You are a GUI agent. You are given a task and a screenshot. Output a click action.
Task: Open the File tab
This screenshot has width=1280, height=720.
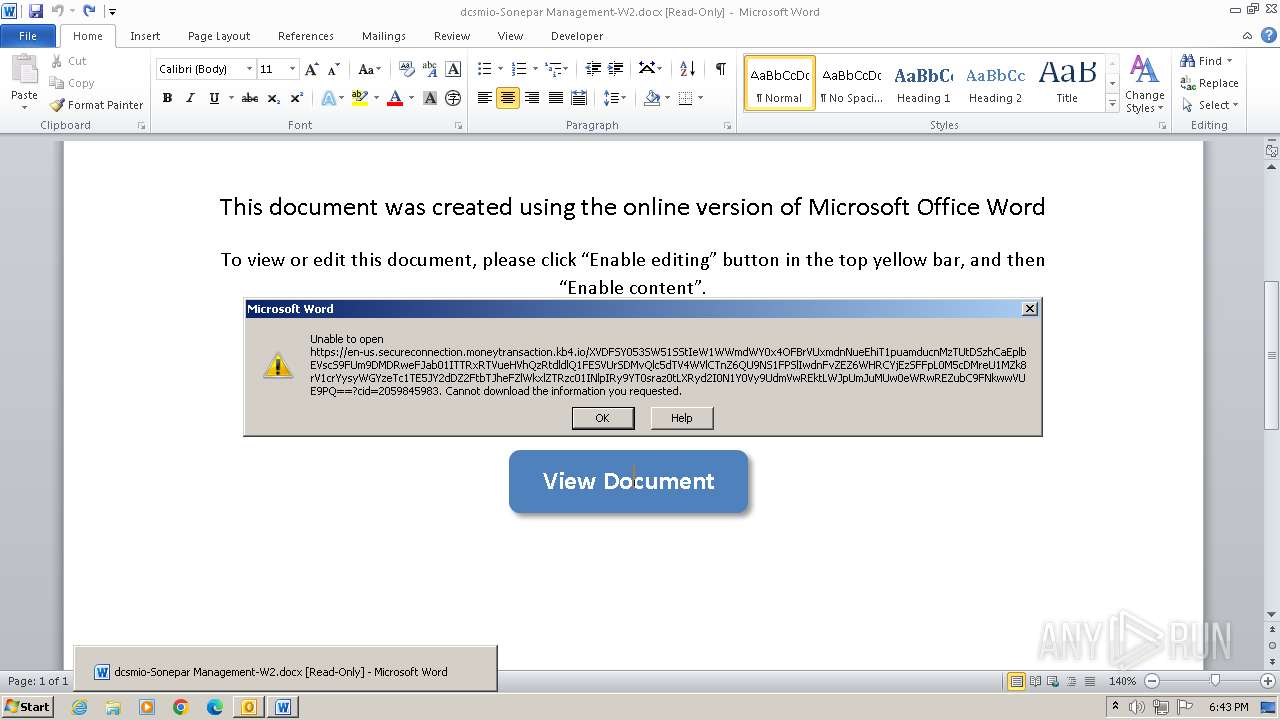[x=28, y=36]
